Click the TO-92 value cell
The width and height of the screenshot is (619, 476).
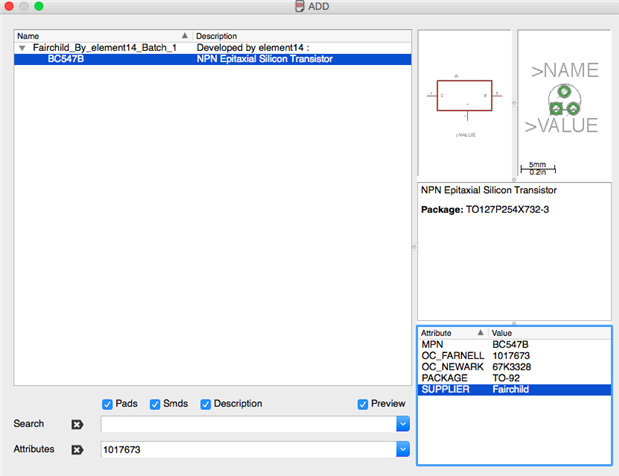506,378
